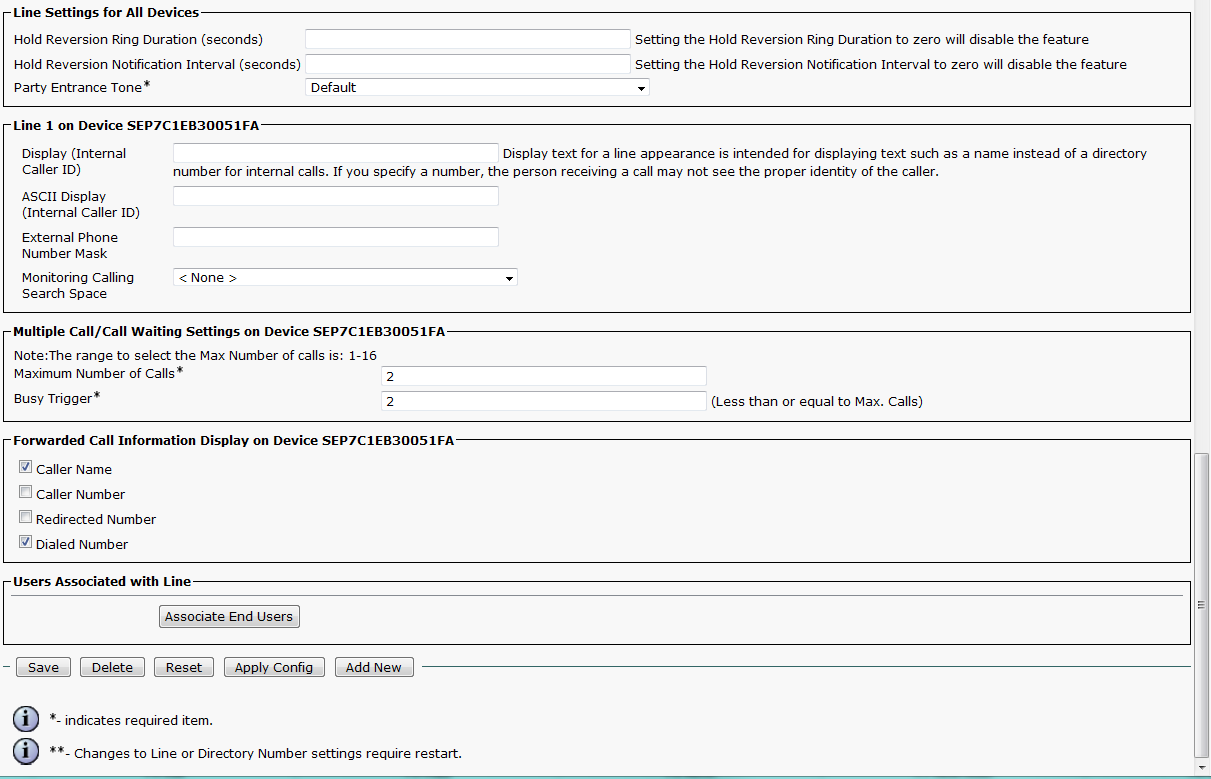Uncheck the Caller Name checkbox
This screenshot has width=1211, height=779.
tap(26, 467)
